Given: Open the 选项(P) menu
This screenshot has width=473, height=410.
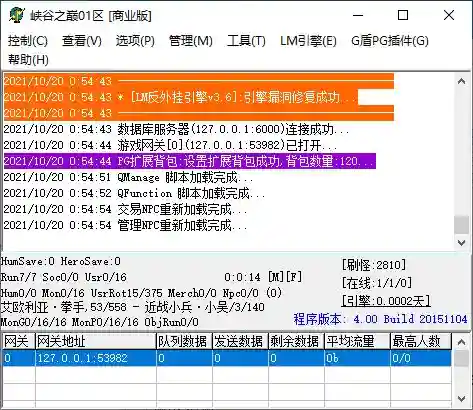Looking at the screenshot, I should click(x=135, y=41).
